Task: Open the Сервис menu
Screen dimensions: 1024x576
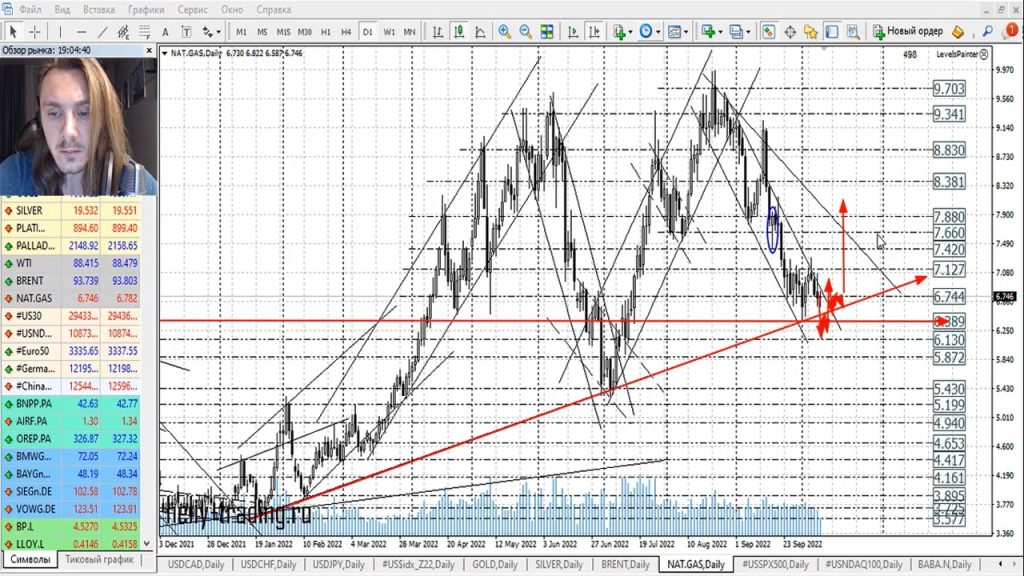Action: pyautogui.click(x=192, y=9)
